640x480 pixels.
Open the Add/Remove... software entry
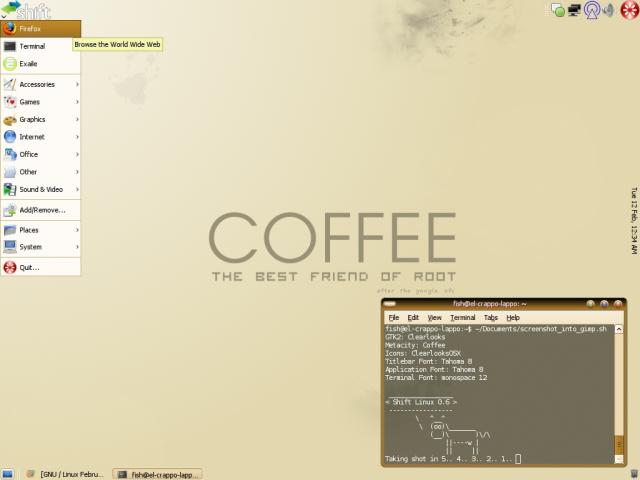[40, 210]
